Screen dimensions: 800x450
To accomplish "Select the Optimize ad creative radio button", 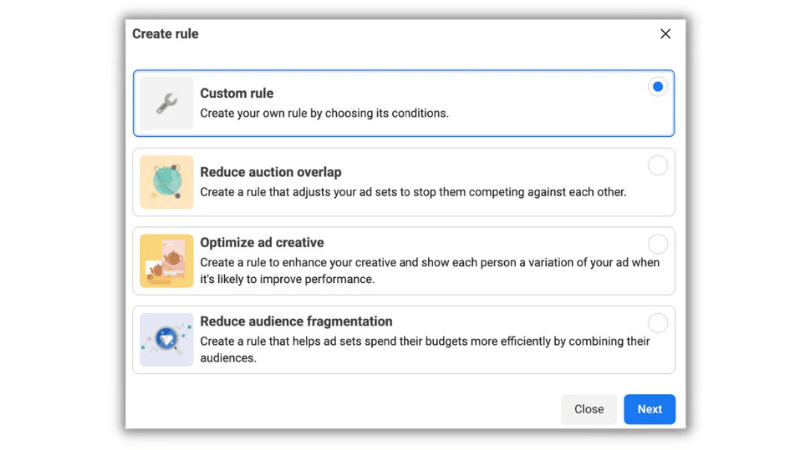I will point(657,244).
